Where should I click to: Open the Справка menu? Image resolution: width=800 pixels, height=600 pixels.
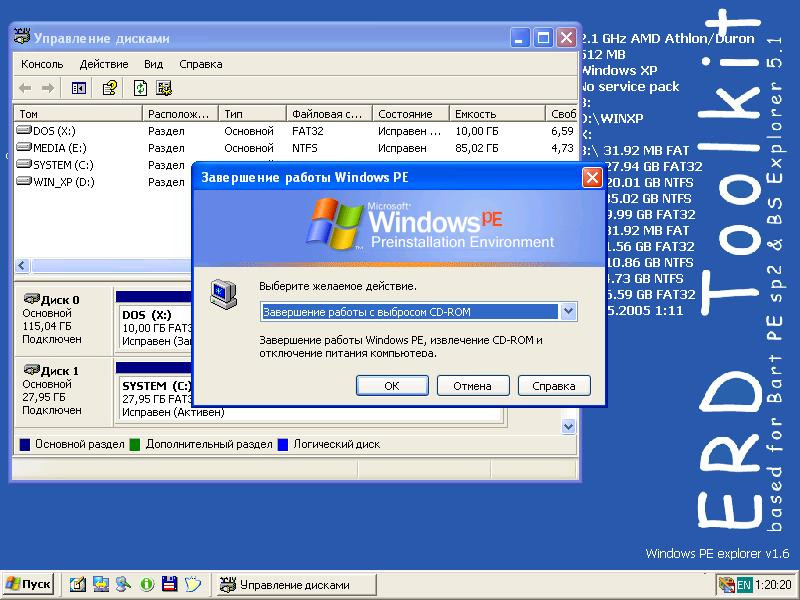click(x=201, y=64)
